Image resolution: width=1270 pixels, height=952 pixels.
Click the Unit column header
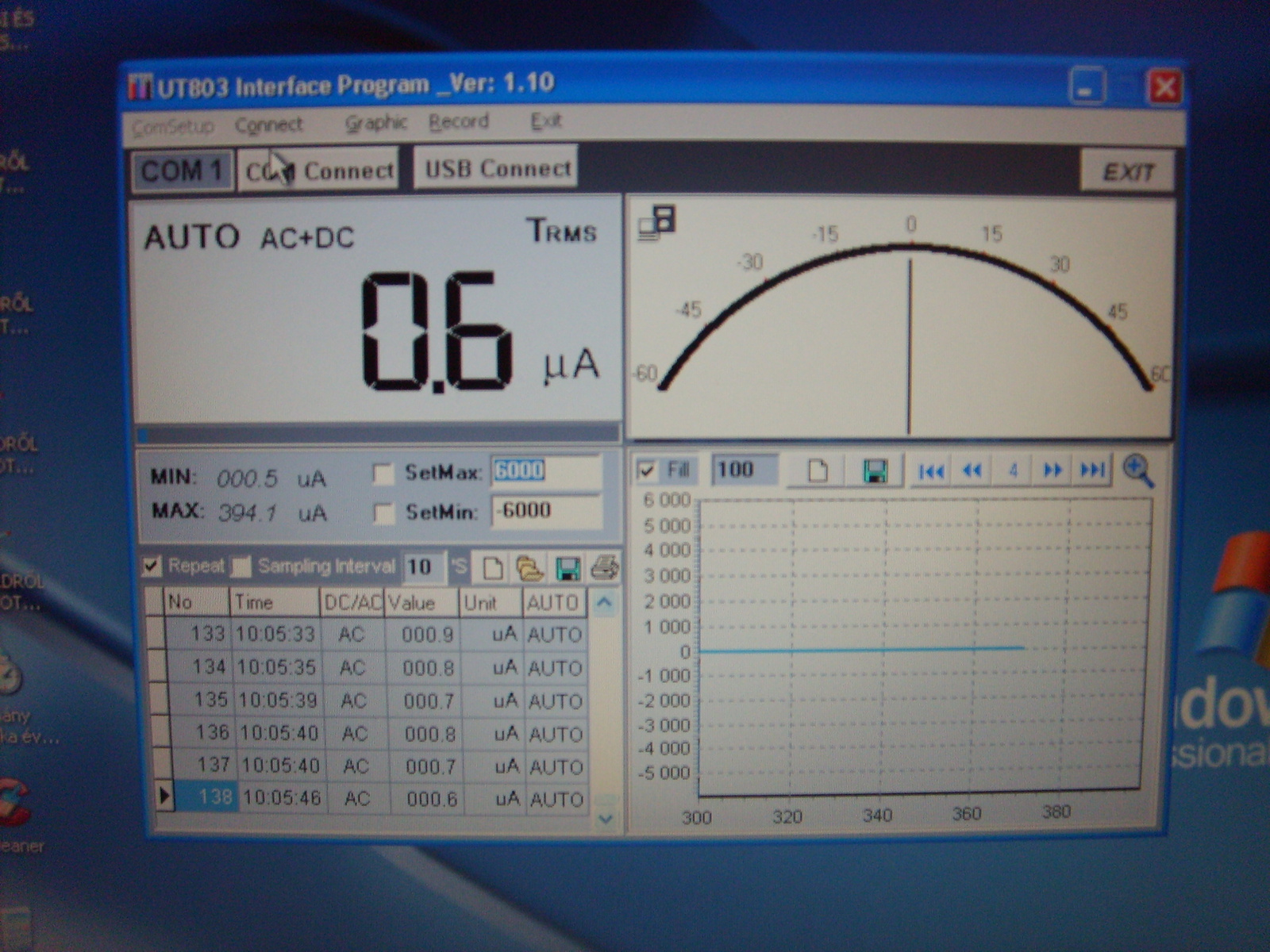[491, 602]
